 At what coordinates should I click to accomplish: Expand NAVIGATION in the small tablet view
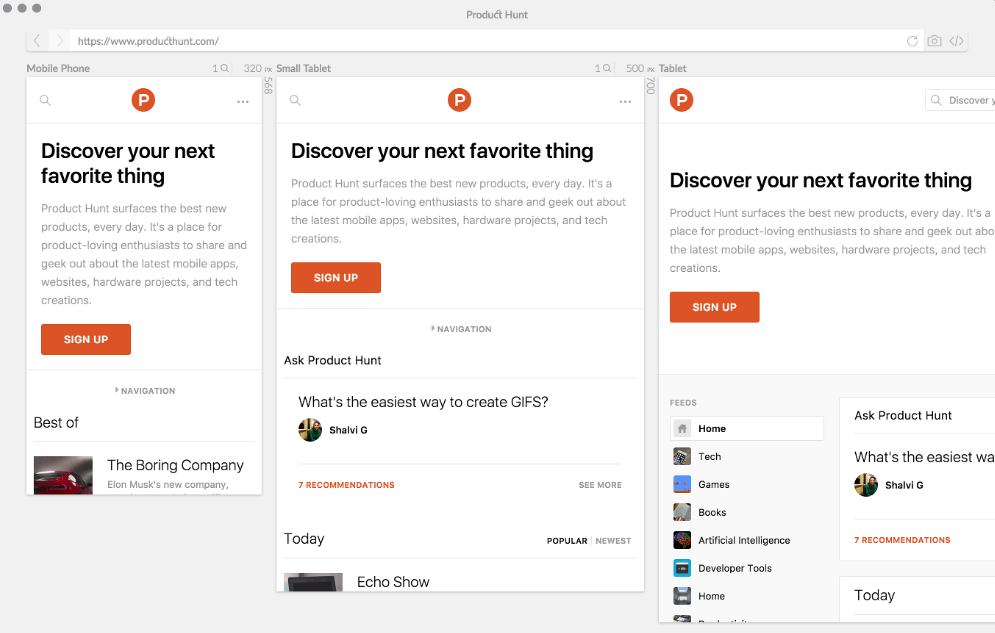460,328
